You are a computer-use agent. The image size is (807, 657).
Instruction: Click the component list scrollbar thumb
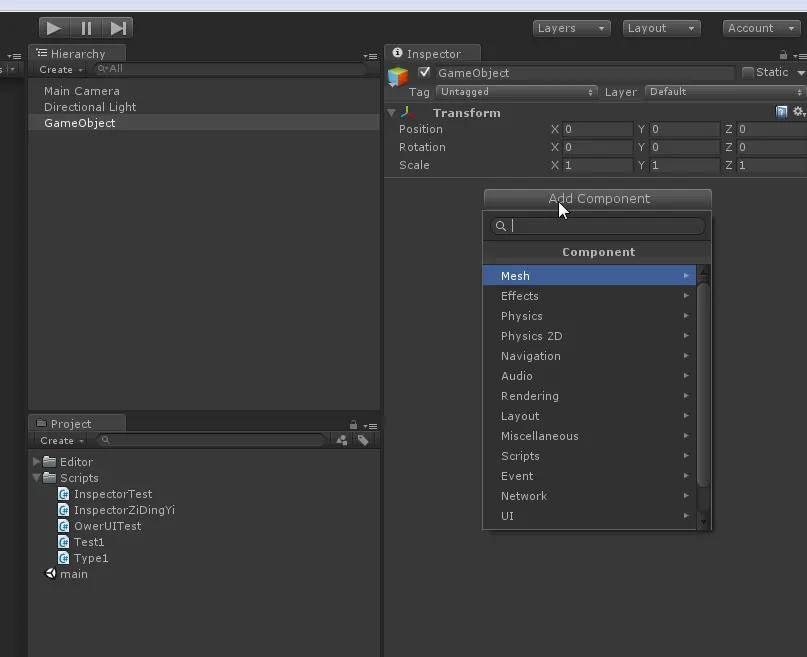pyautogui.click(x=704, y=384)
